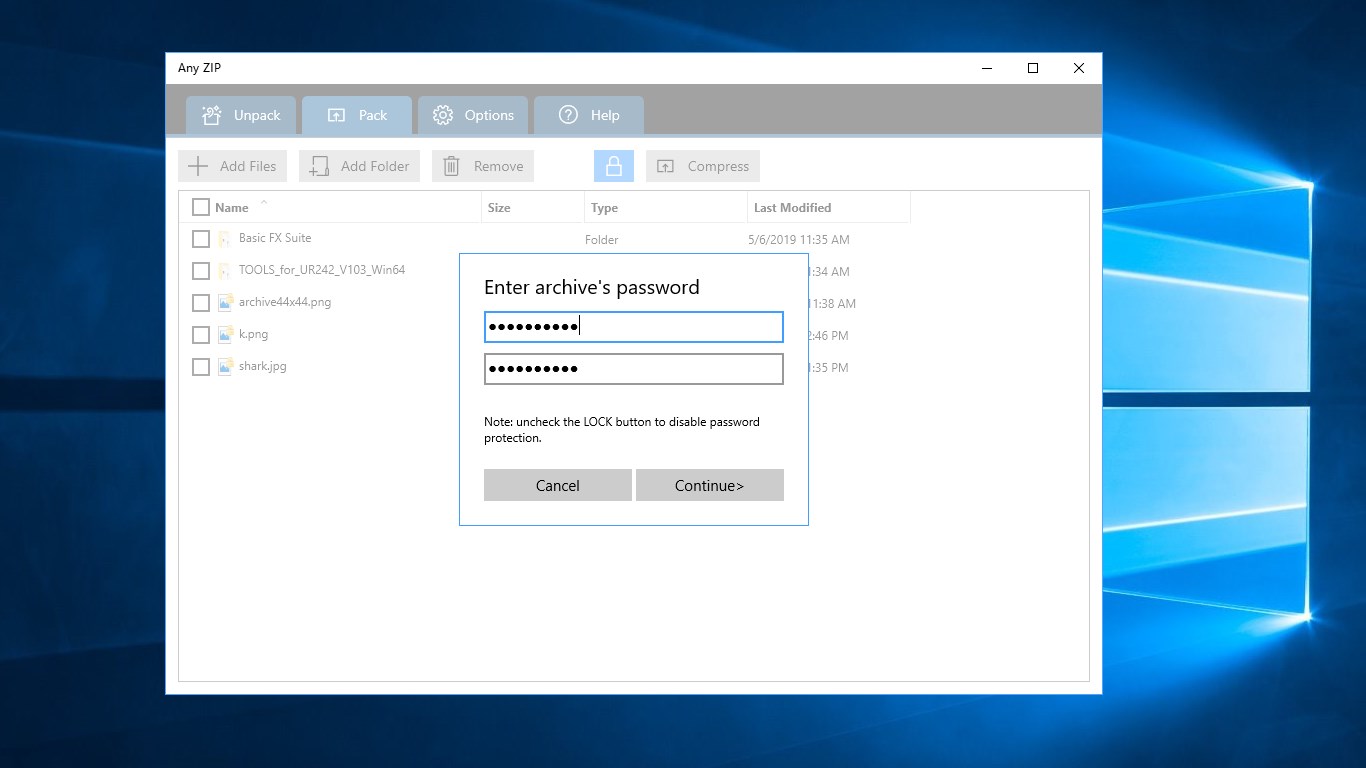The width and height of the screenshot is (1366, 768).
Task: Select the file name Basic FX Suite
Action: 275,238
